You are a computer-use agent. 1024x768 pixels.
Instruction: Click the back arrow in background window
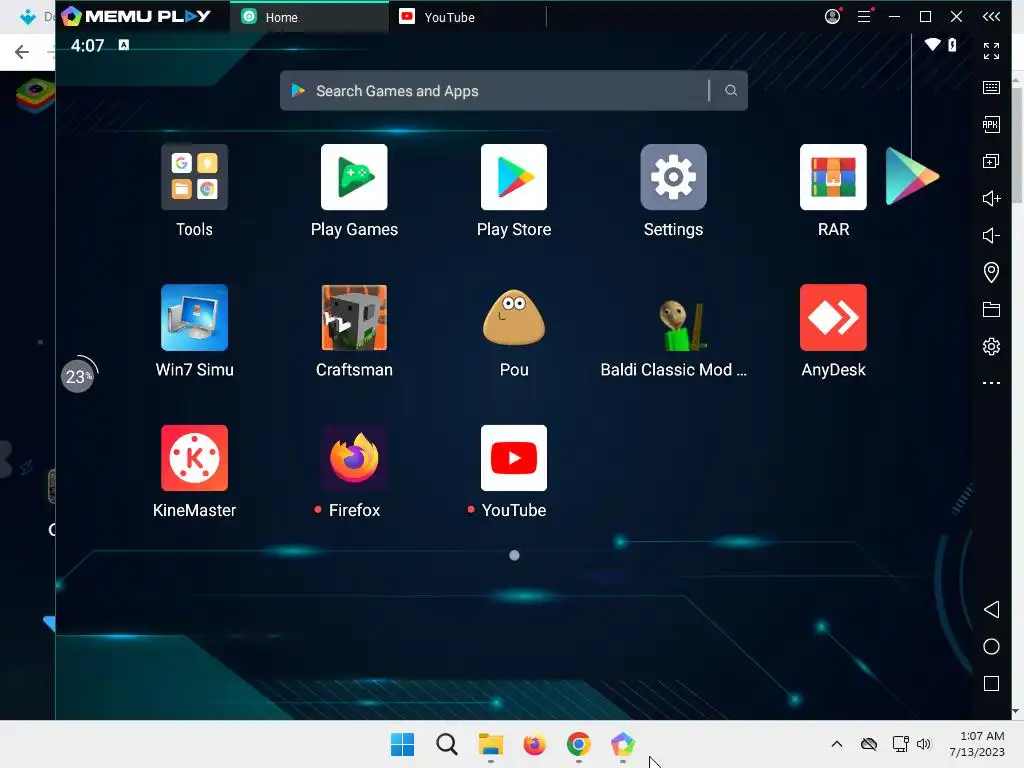pos(22,52)
